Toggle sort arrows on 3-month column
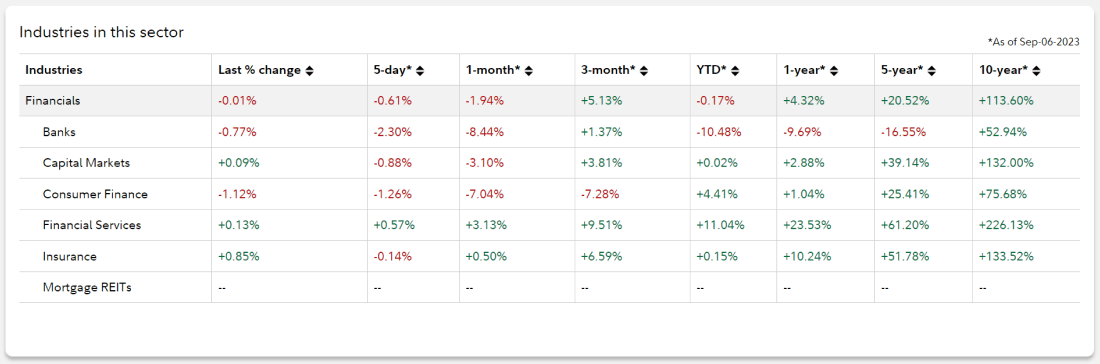1100x364 pixels. (x=643, y=71)
